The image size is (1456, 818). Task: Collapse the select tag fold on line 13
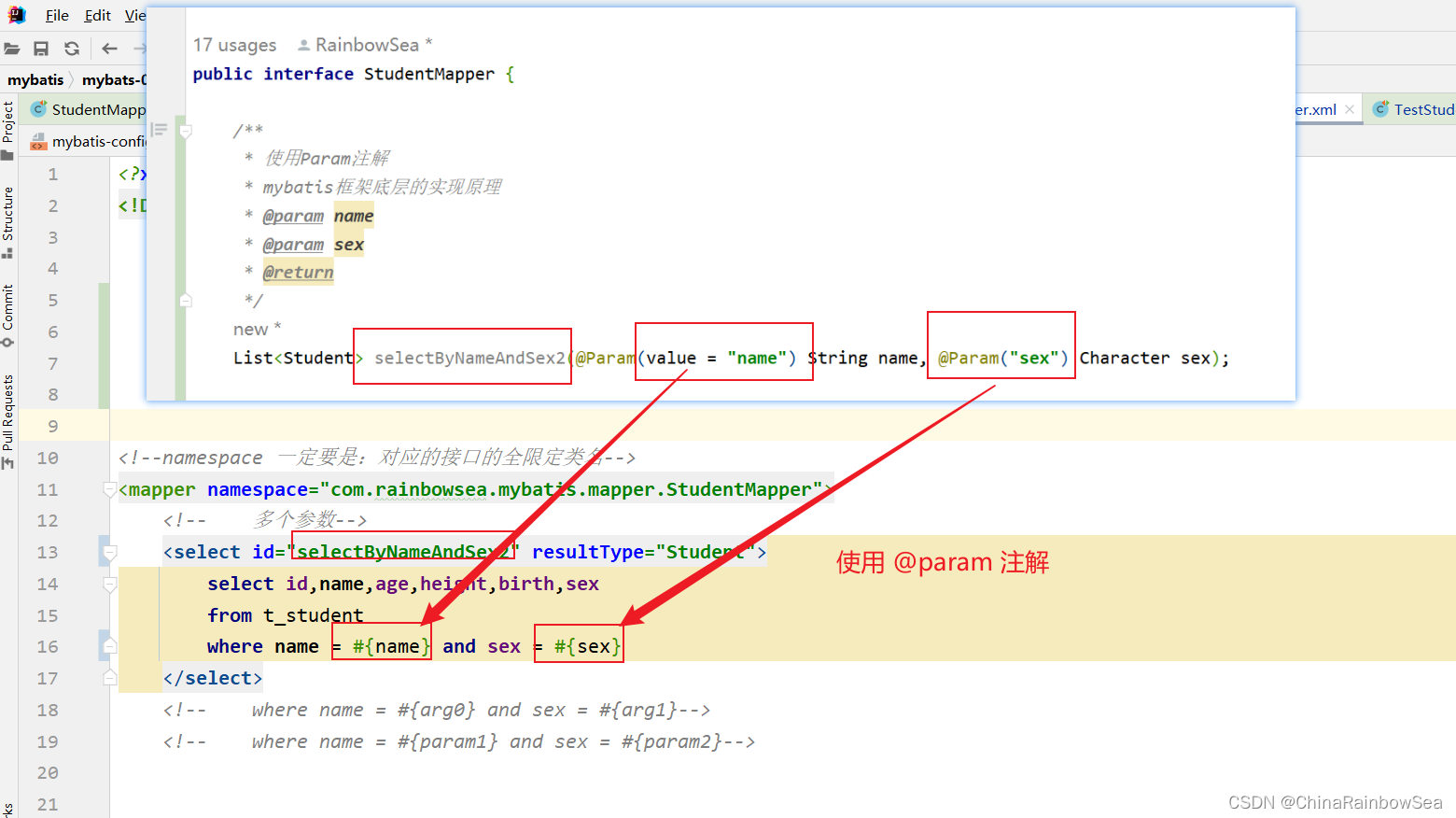click(x=109, y=552)
